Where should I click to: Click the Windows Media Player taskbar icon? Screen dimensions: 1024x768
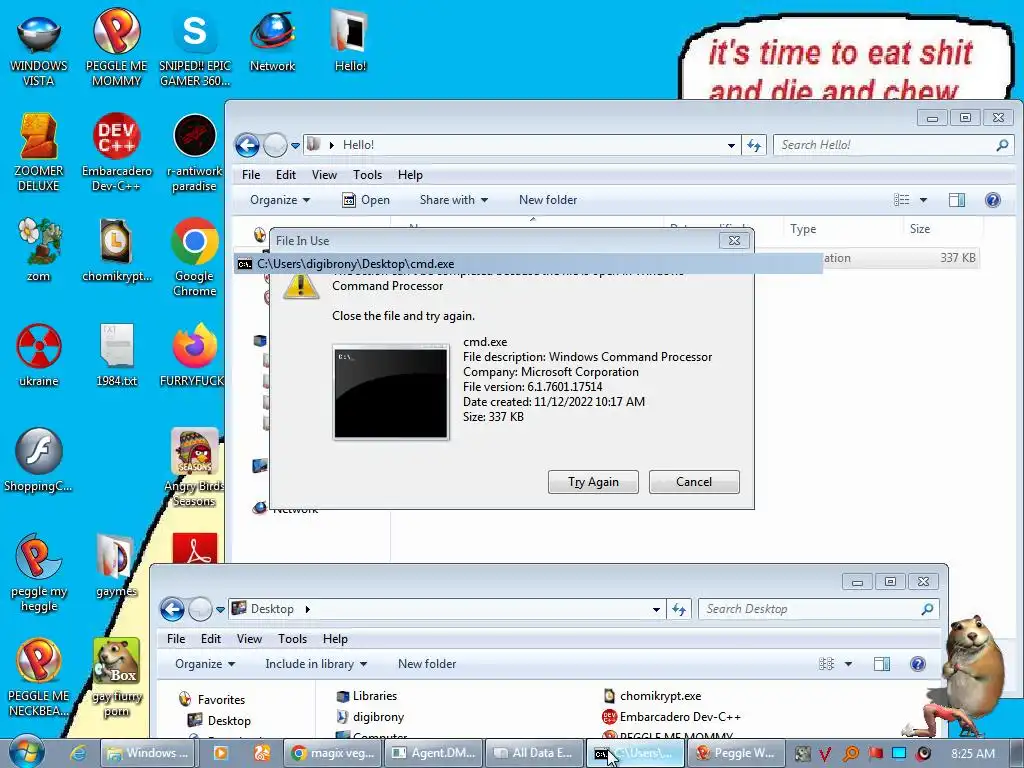click(221, 753)
